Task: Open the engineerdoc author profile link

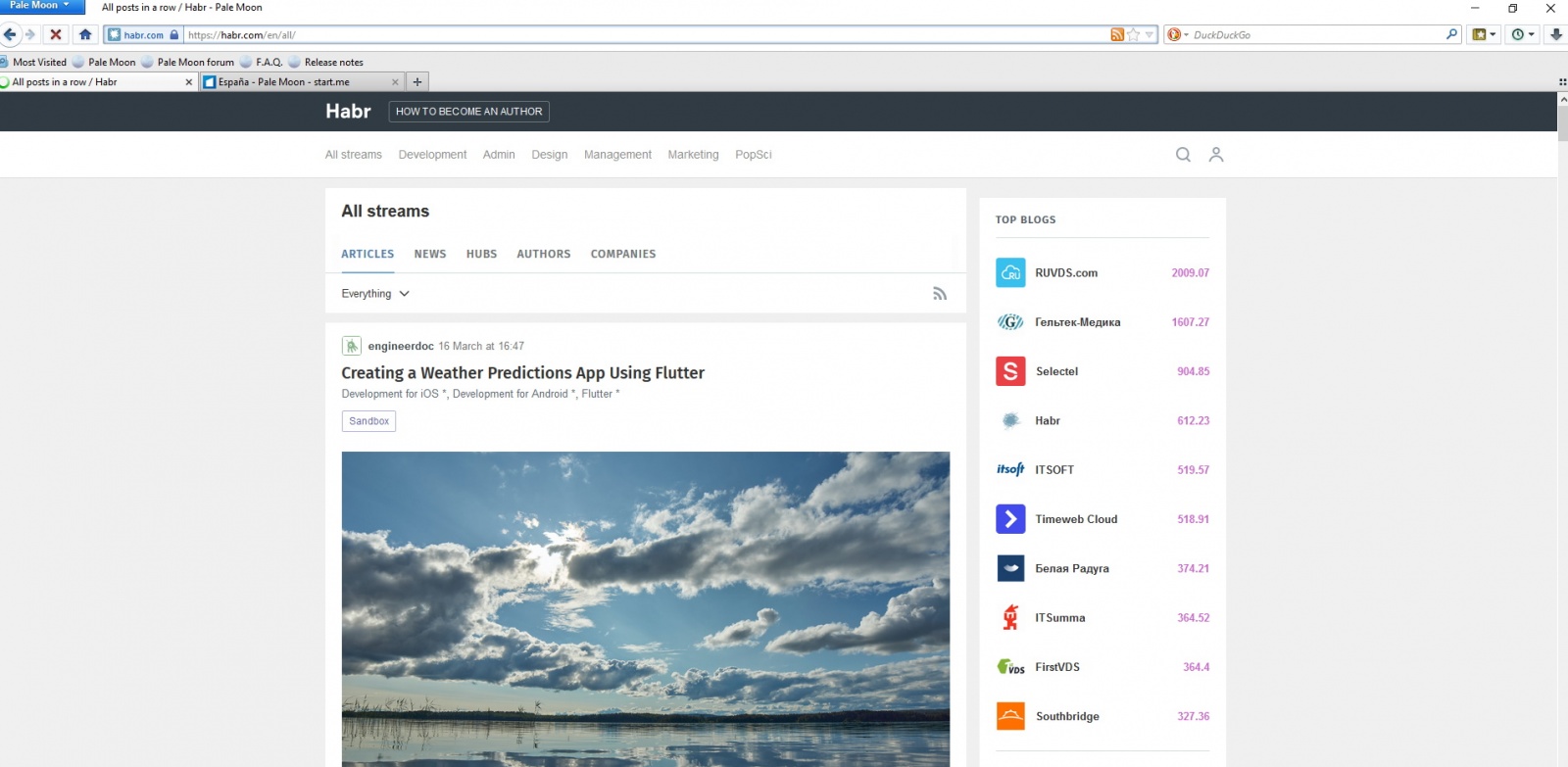Action: point(401,346)
